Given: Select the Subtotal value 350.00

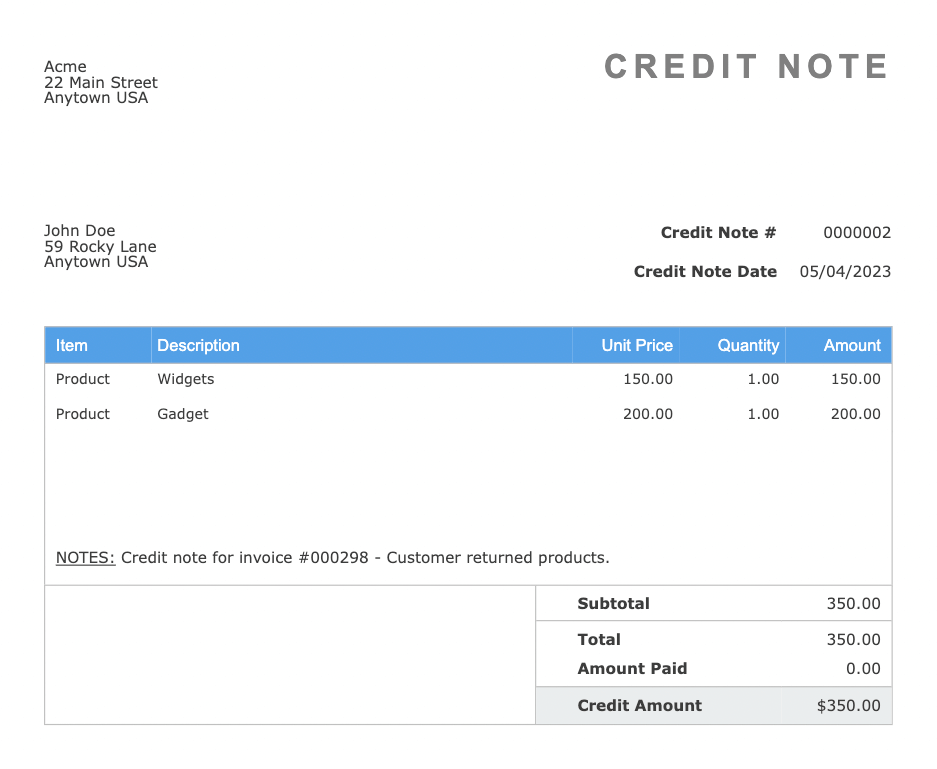Looking at the screenshot, I should click(x=853, y=604).
